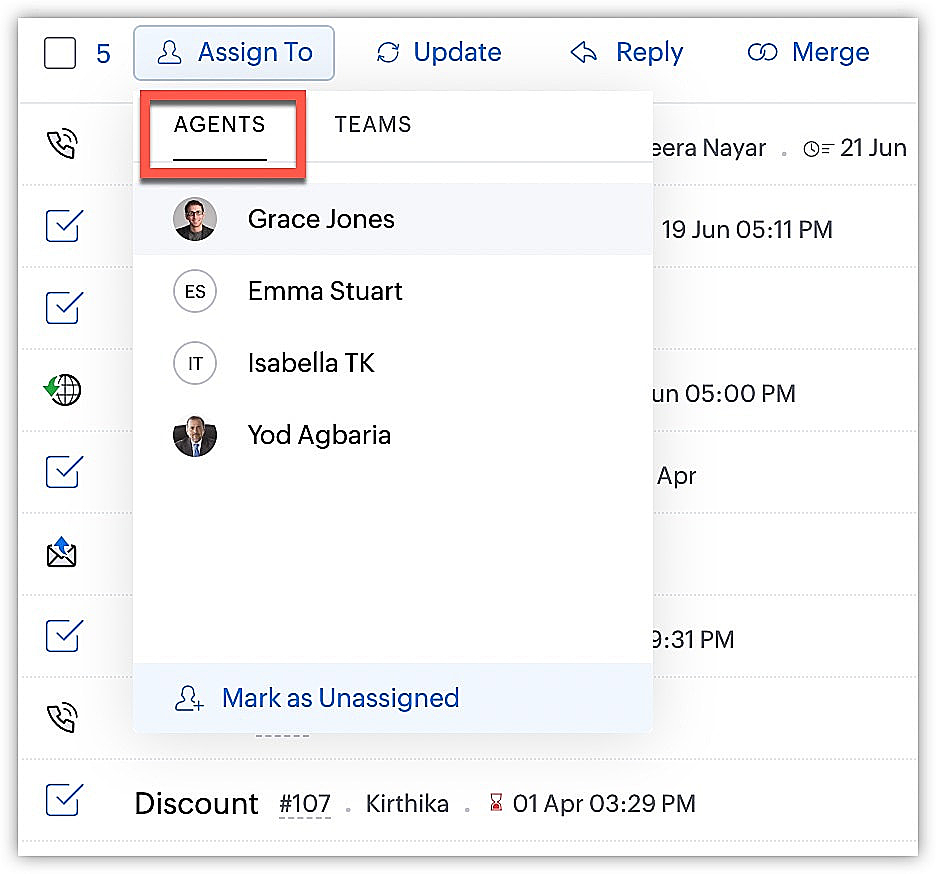Uncheck the ticket dated 19 Jun 05:11 PM
Viewport: 936px width, 874px height.
tap(63, 226)
